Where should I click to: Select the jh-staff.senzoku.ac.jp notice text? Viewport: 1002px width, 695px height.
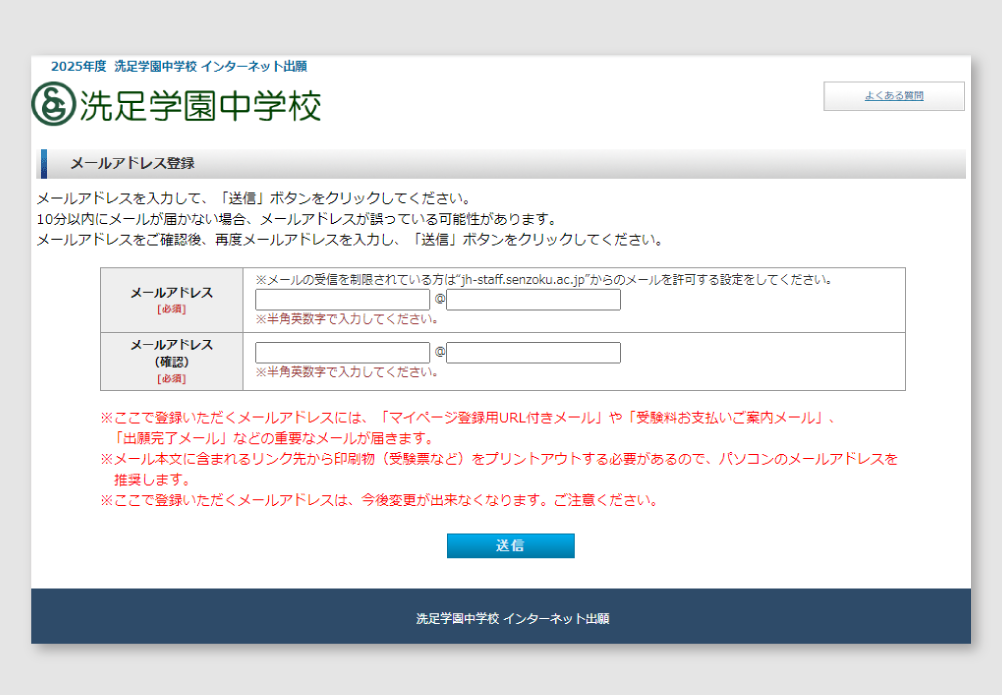point(543,280)
